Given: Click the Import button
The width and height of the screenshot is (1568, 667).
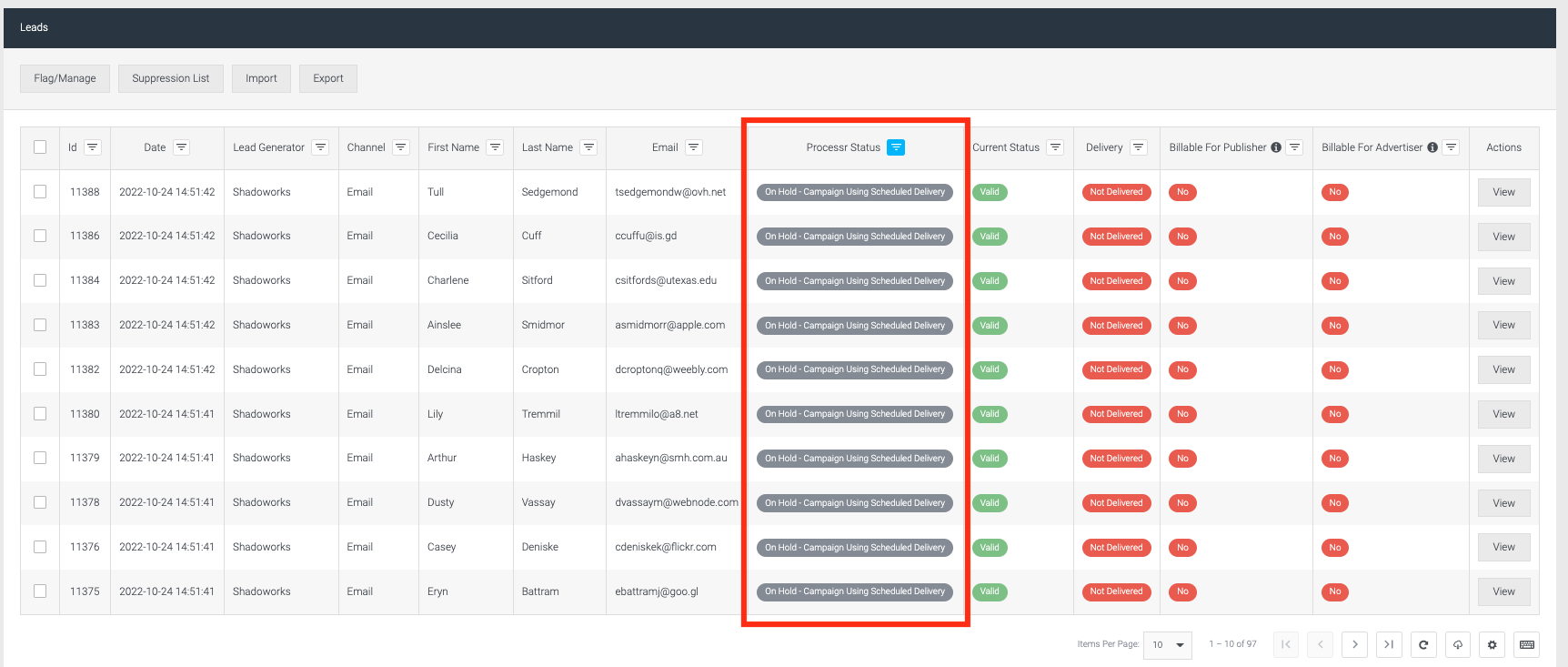Looking at the screenshot, I should click(261, 78).
